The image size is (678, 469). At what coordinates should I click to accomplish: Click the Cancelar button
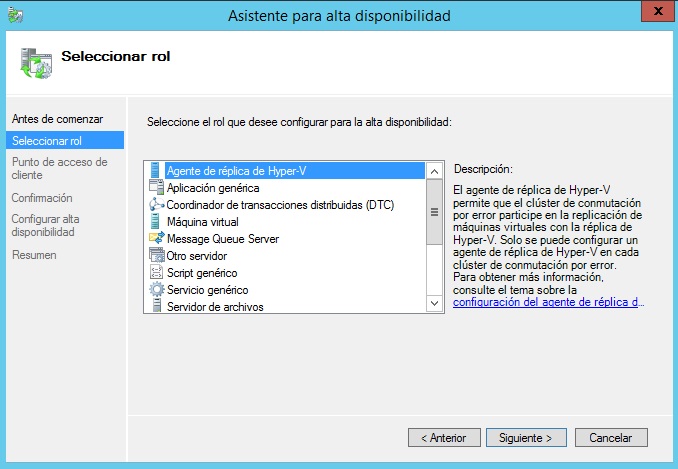click(x=611, y=438)
